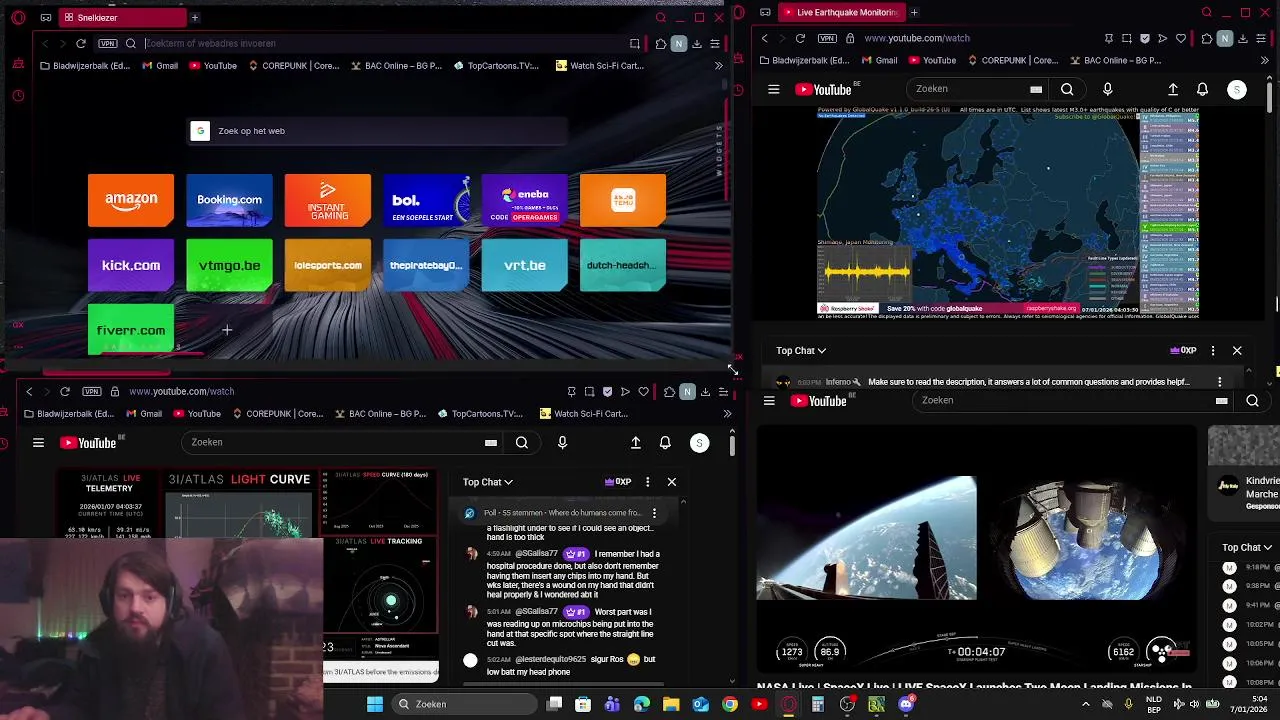Open YouTube notifications bell in earthquake window
This screenshot has height=720, width=1280.
[x=1202, y=89]
